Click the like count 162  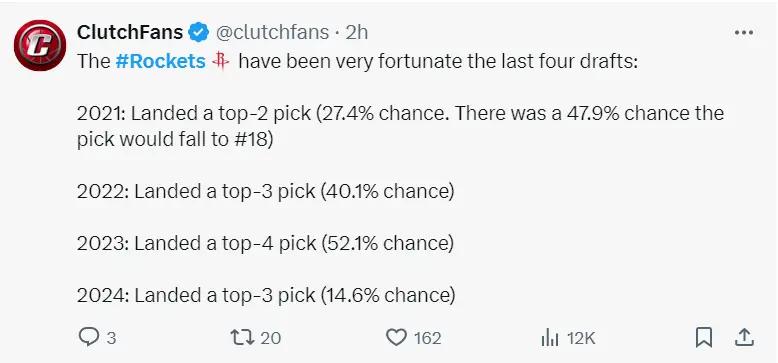[x=427, y=338]
